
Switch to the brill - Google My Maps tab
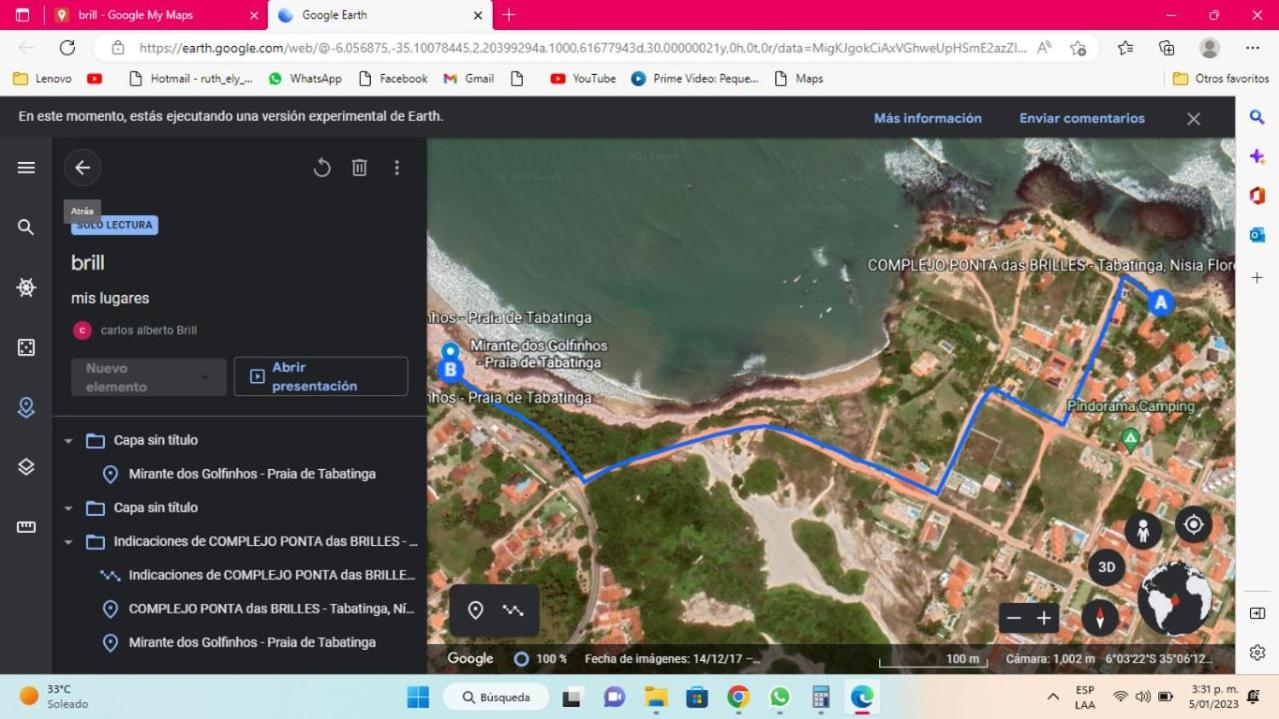click(155, 15)
